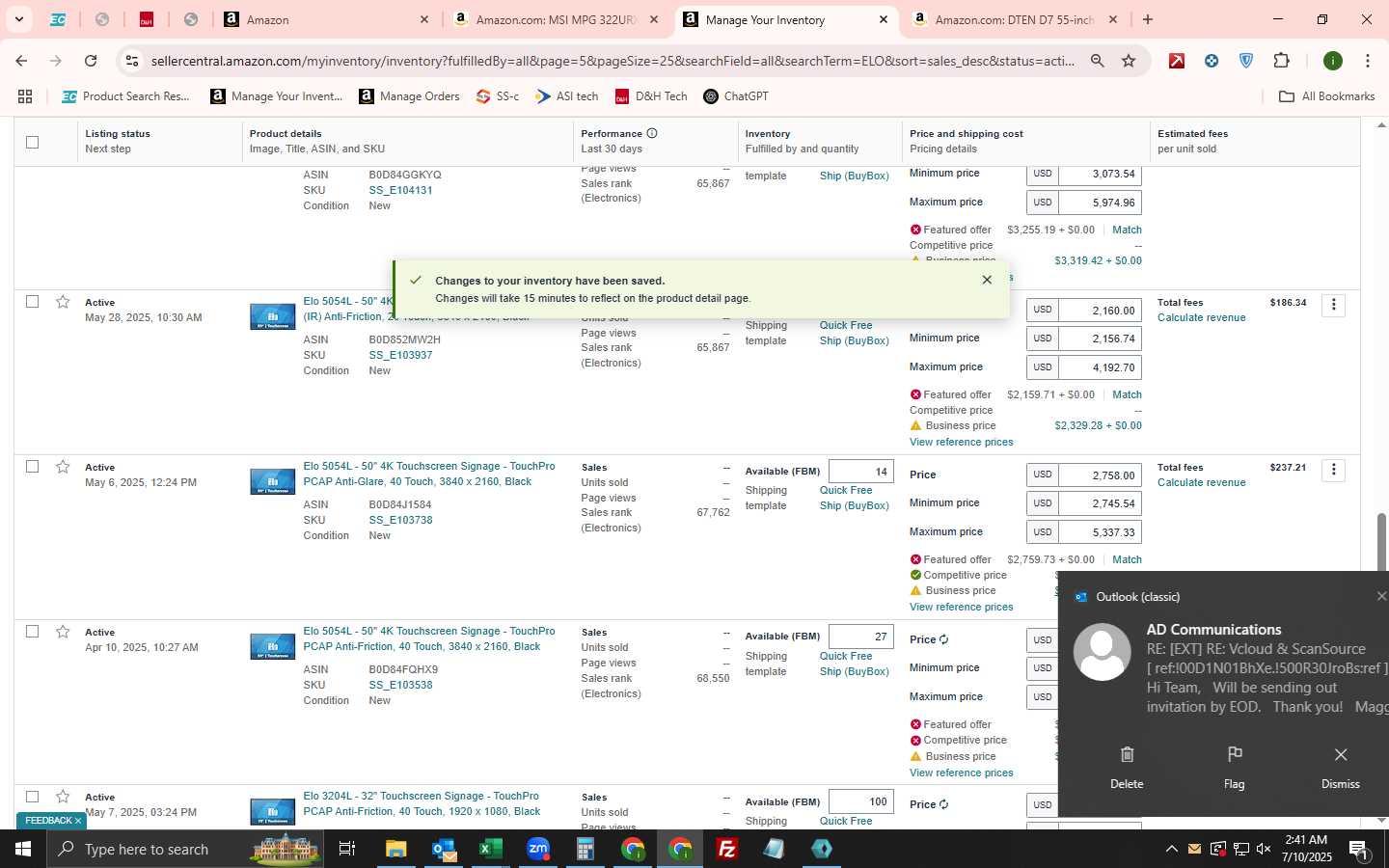Star the Apr 10, 2025 listing
The width and height of the screenshot is (1389, 868).
click(x=63, y=632)
